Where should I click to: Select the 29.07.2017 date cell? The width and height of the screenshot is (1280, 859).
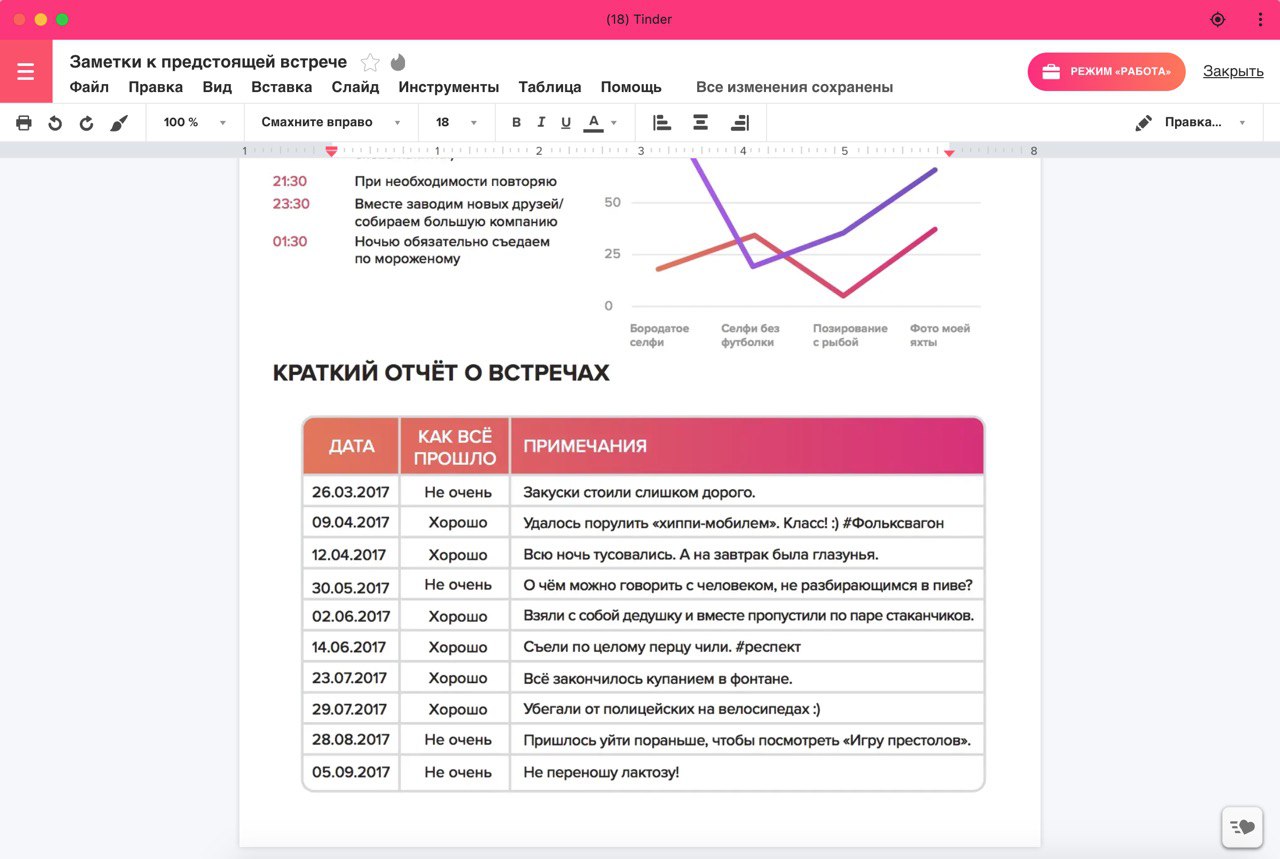tap(350, 709)
